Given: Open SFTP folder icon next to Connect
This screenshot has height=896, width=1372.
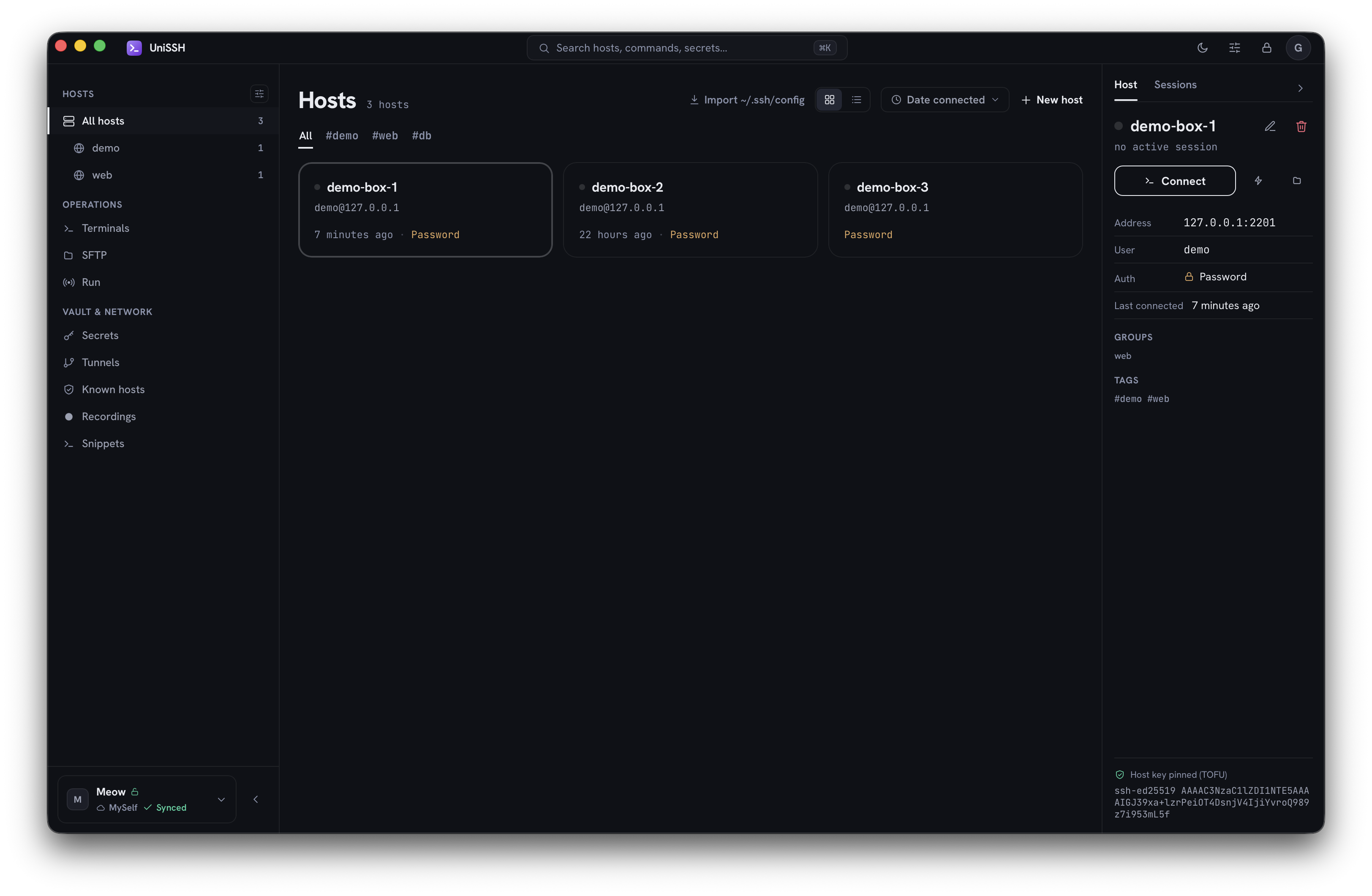Looking at the screenshot, I should [1297, 181].
